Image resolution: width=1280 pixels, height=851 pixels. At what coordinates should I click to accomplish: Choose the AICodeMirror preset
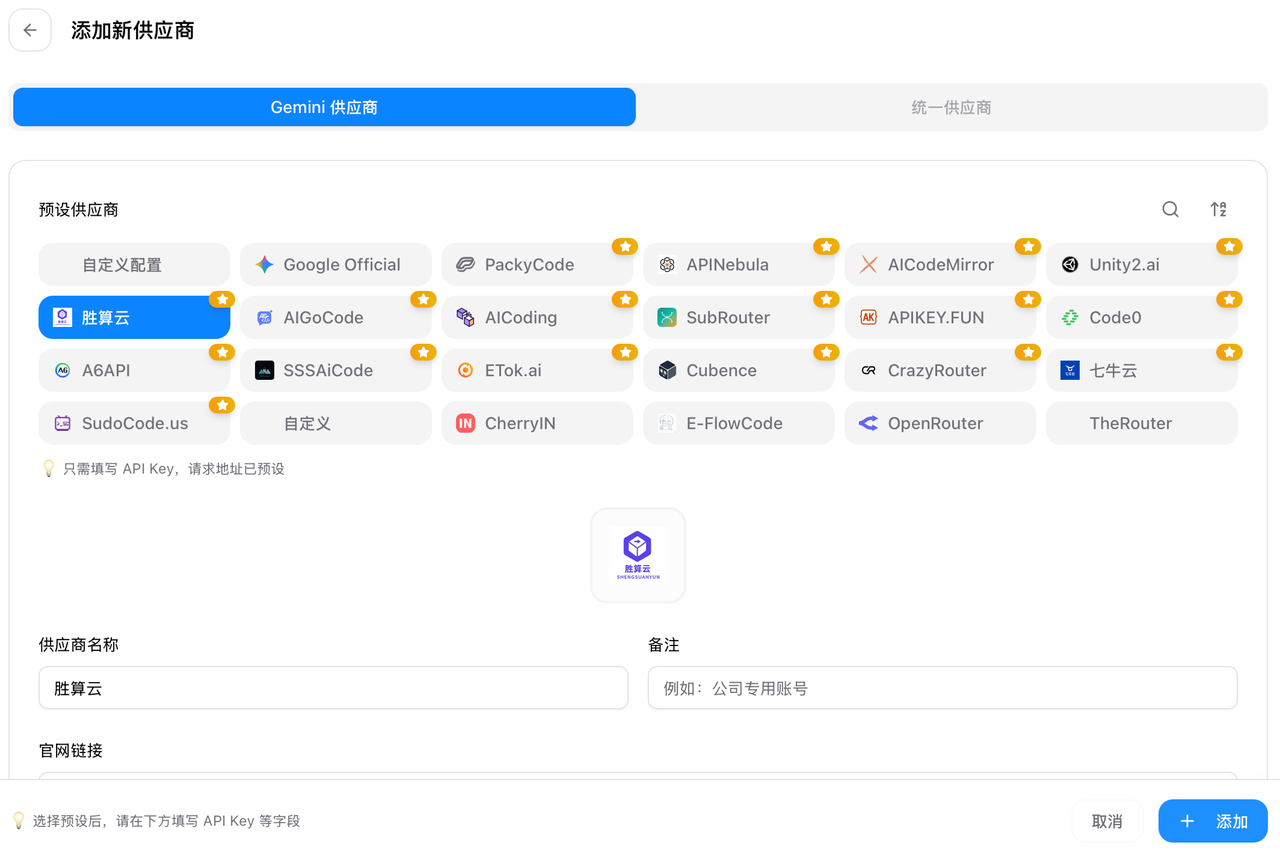point(940,265)
